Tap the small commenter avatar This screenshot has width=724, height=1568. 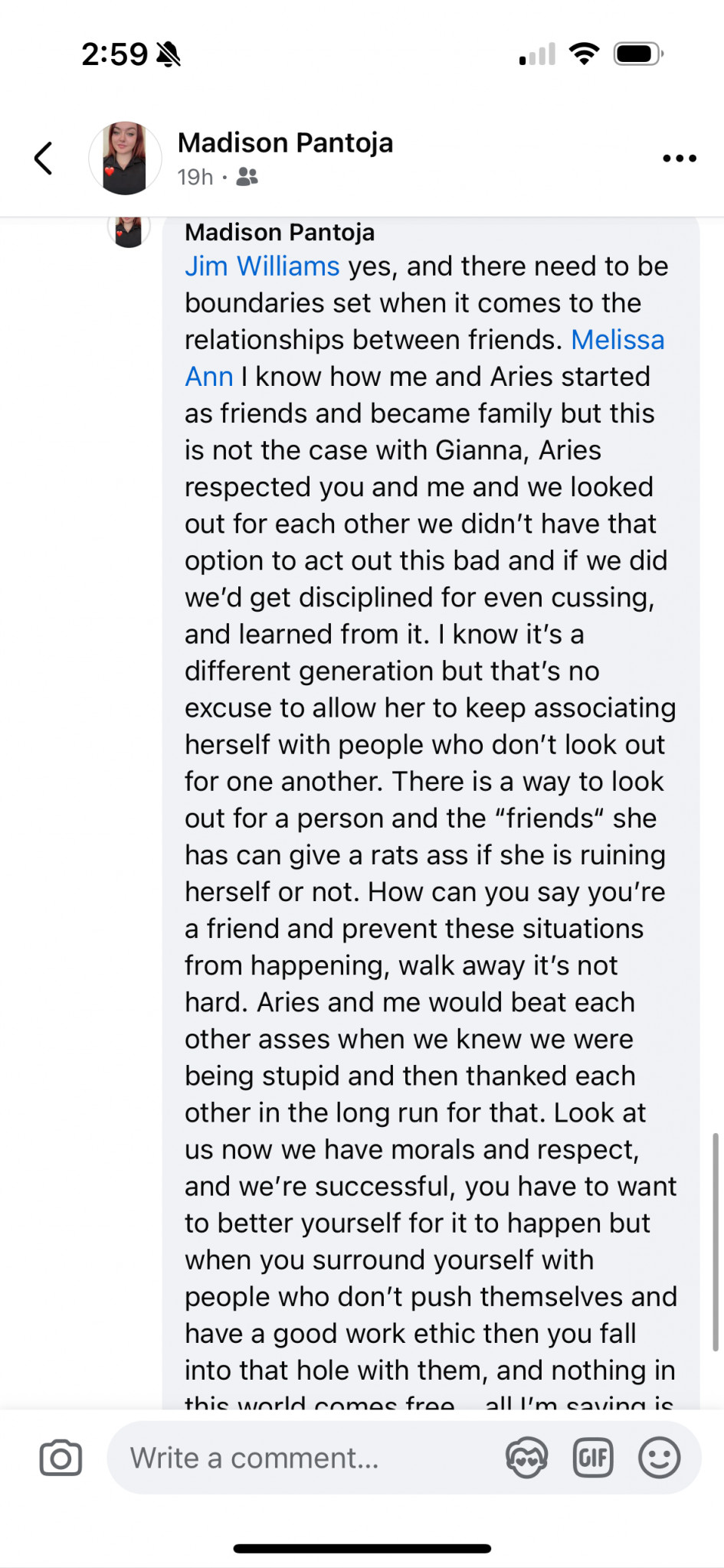tap(129, 231)
